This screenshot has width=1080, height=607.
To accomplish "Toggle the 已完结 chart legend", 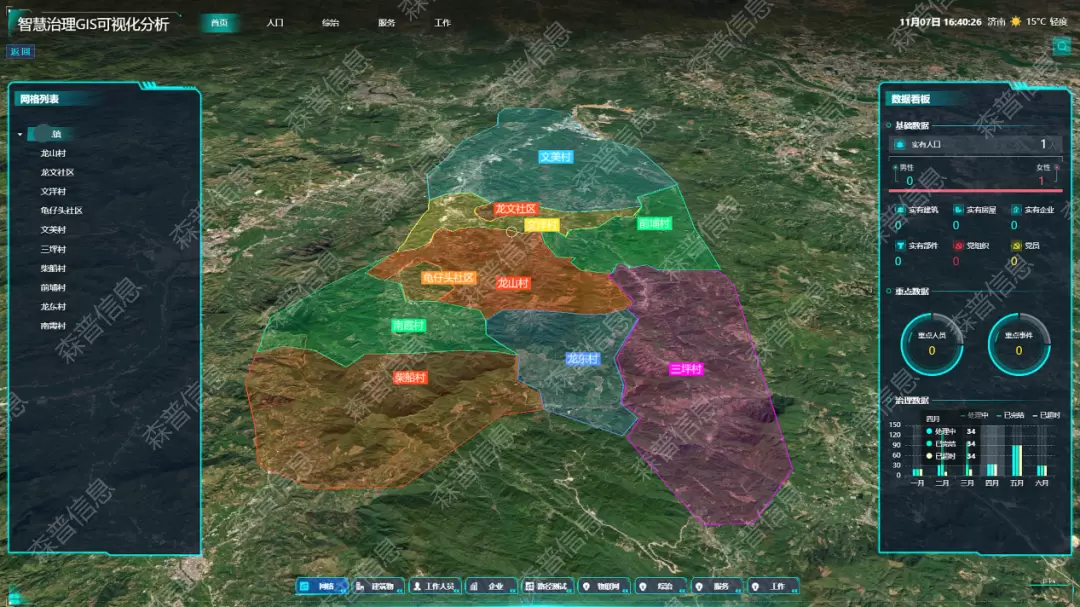I will pos(1010,415).
